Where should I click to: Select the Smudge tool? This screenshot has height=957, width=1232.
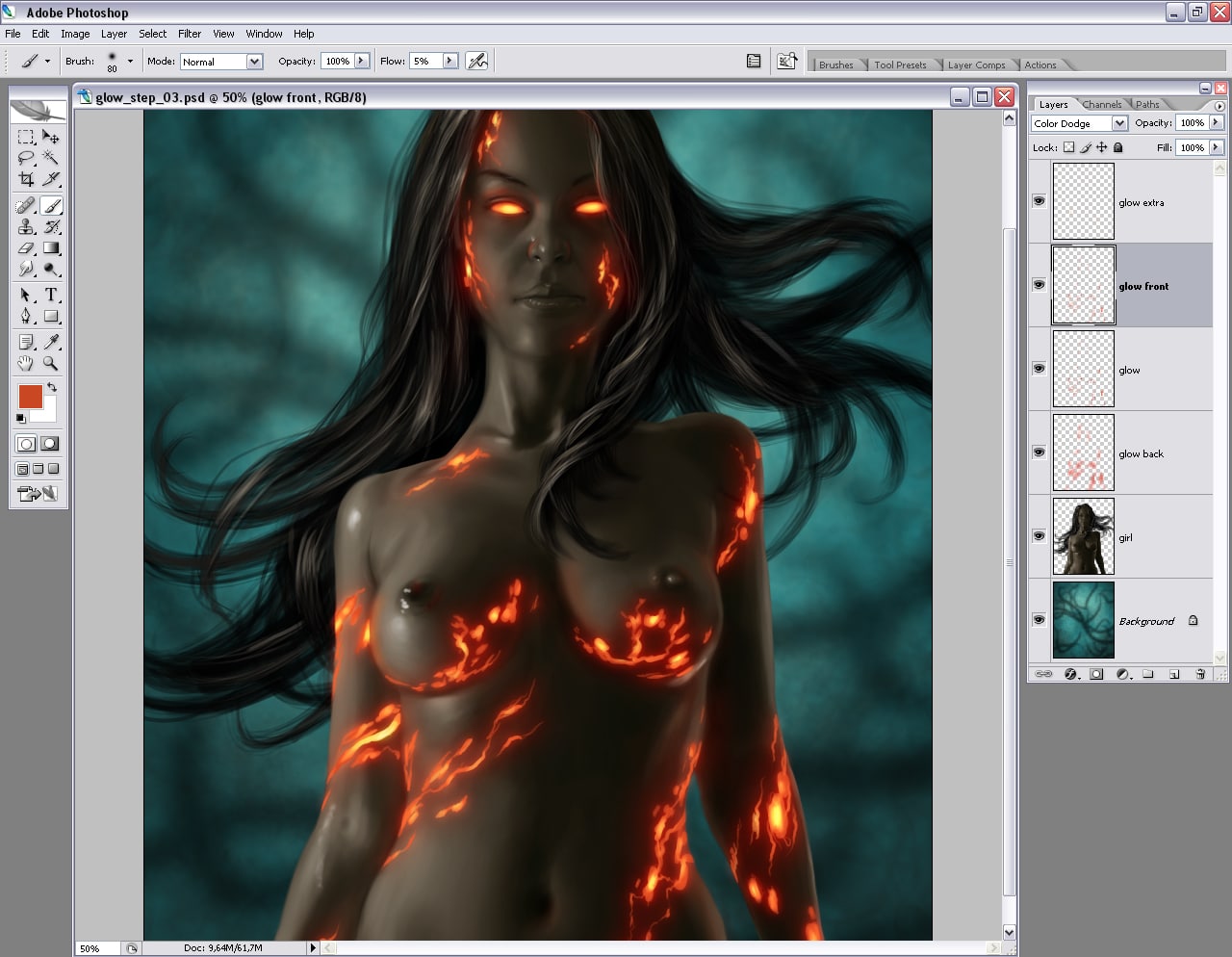[x=26, y=269]
